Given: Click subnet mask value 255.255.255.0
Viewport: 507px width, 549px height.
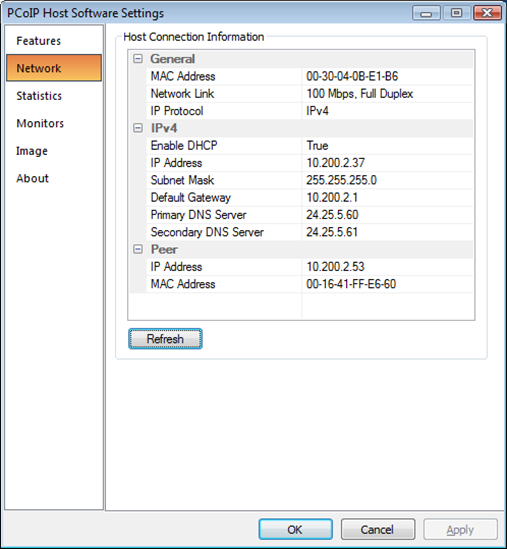Looking at the screenshot, I should point(341,180).
